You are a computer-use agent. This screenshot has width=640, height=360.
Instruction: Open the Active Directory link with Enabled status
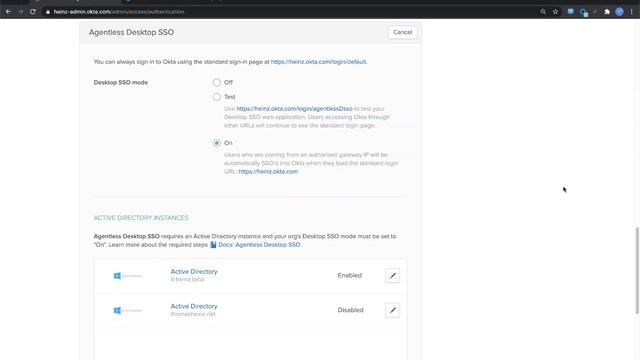pyautogui.click(x=194, y=271)
